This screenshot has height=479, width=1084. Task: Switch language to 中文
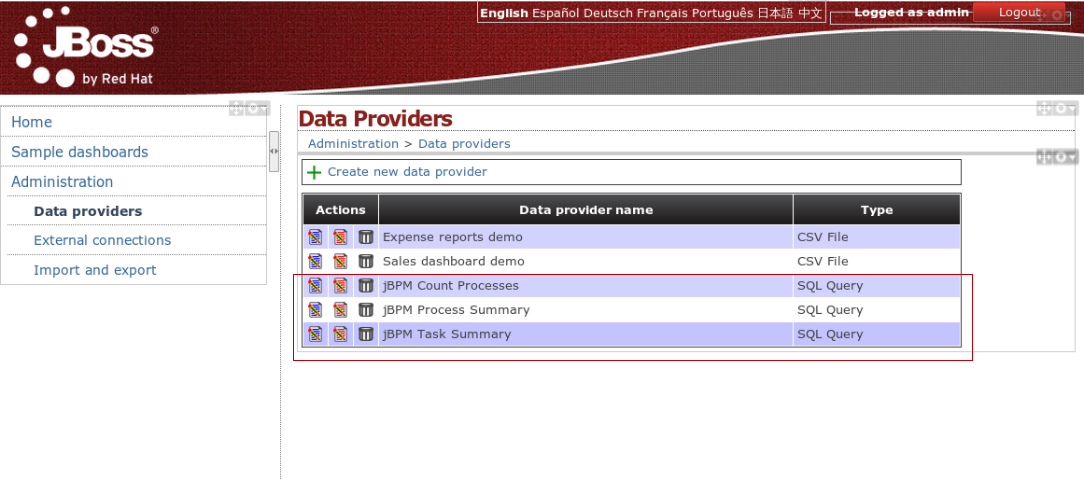tap(810, 12)
